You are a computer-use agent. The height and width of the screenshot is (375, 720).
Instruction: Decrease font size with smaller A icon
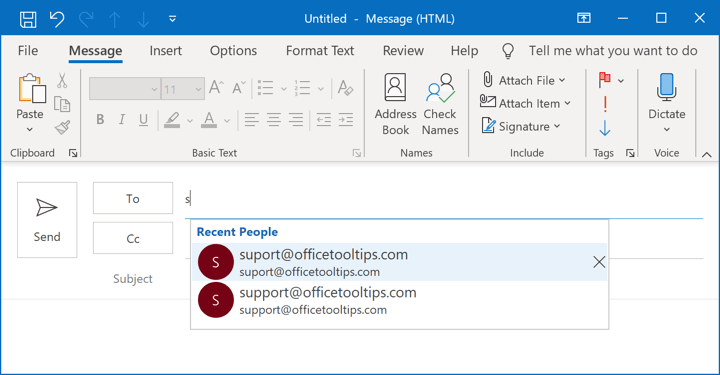coord(239,87)
